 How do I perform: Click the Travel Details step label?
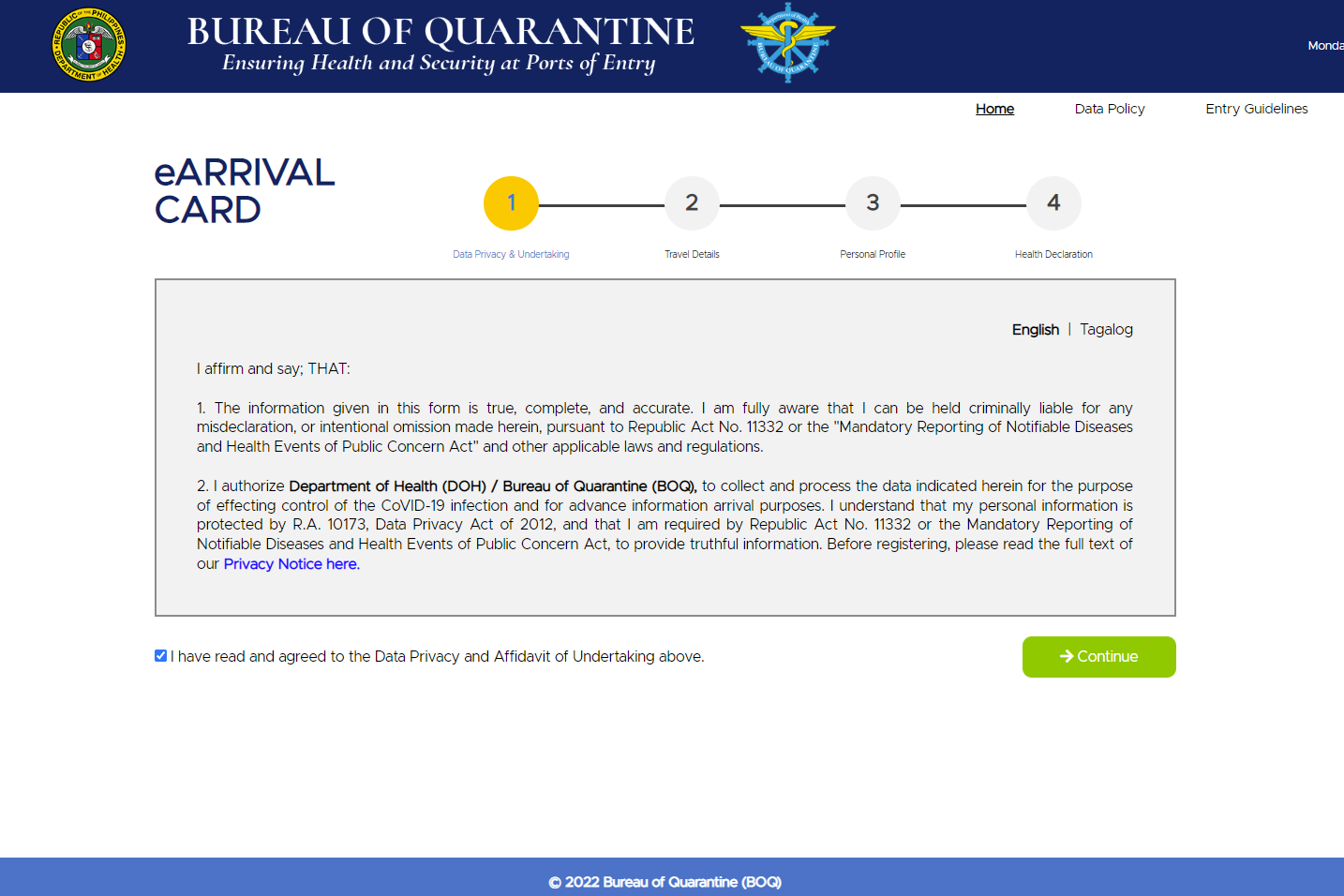coord(692,254)
